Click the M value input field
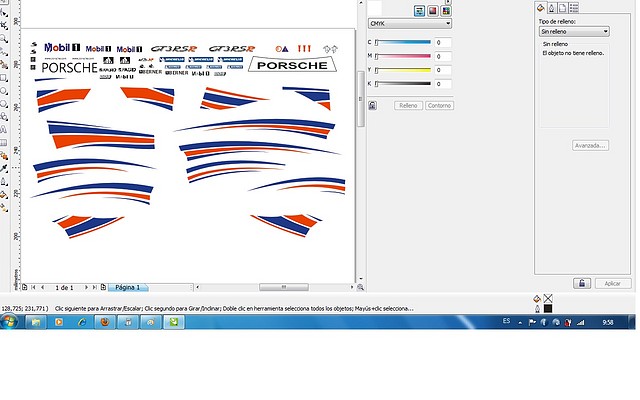The width and height of the screenshot is (640, 400). click(x=443, y=56)
